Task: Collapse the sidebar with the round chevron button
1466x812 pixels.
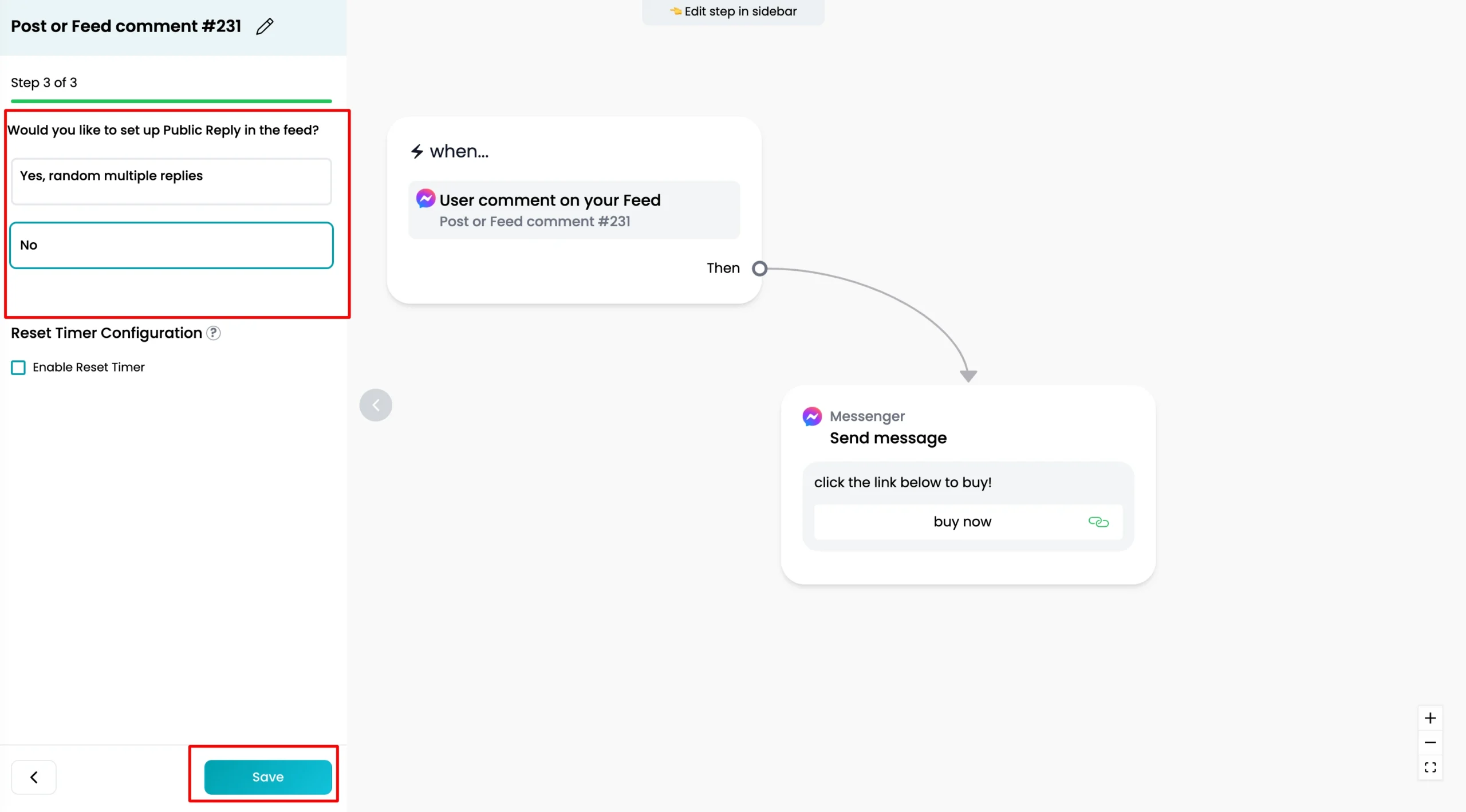Action: (376, 405)
